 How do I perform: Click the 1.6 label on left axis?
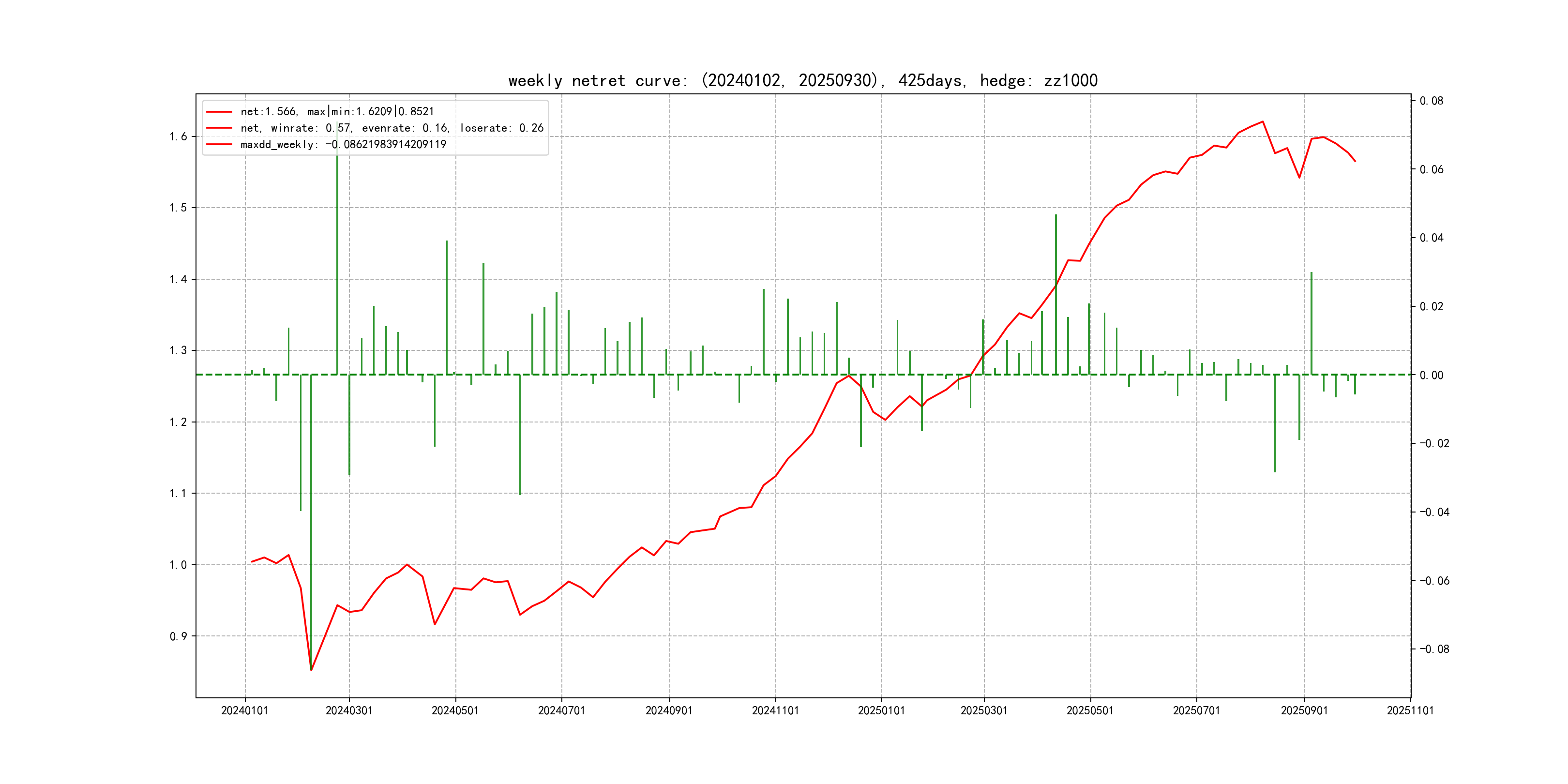(x=179, y=136)
